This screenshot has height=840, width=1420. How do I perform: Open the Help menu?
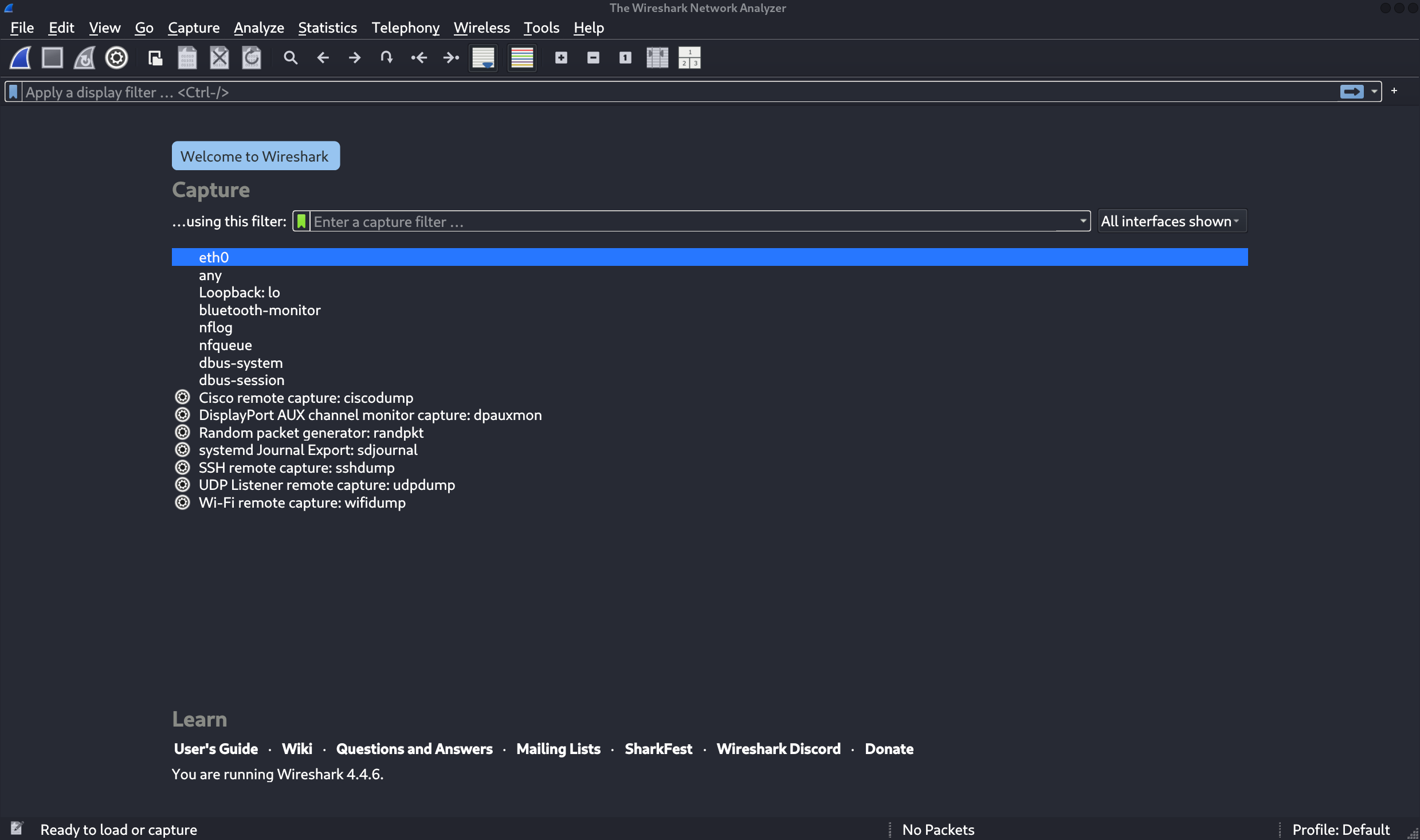[x=589, y=28]
